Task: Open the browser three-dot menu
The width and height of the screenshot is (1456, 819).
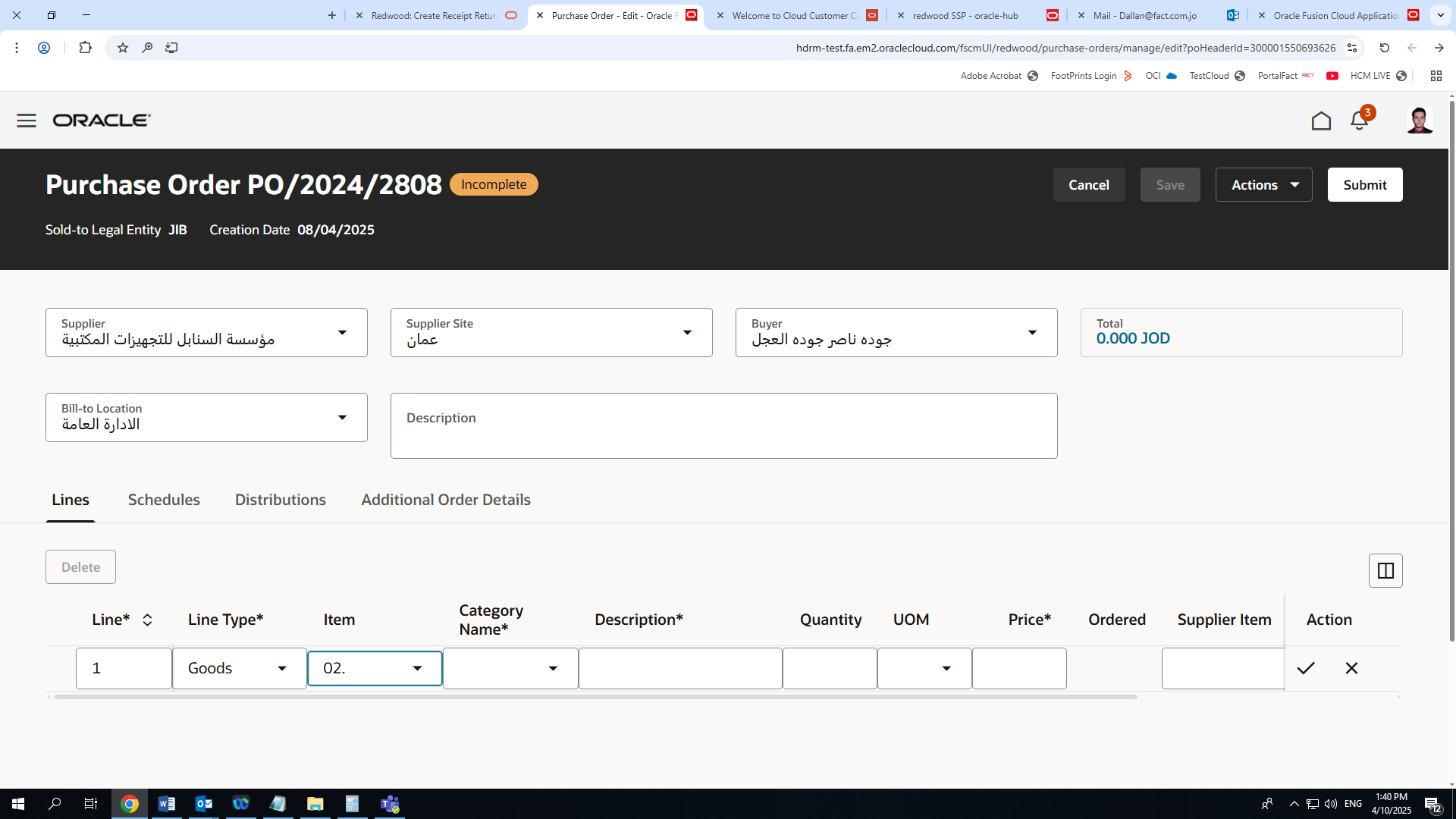Action: [x=17, y=48]
